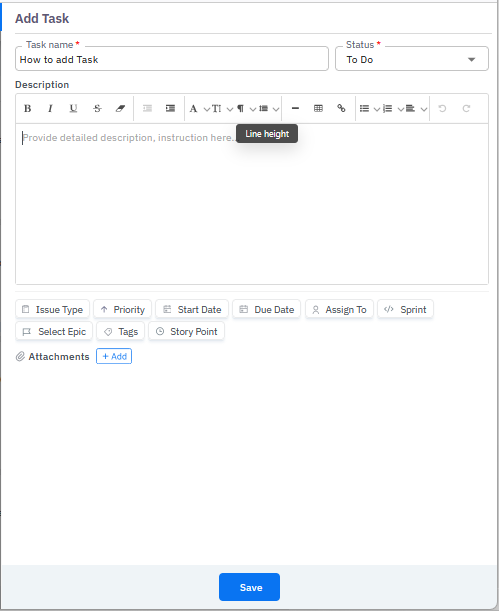Click the Tags button
Image resolution: width=499 pixels, height=611 pixels.
click(121, 332)
